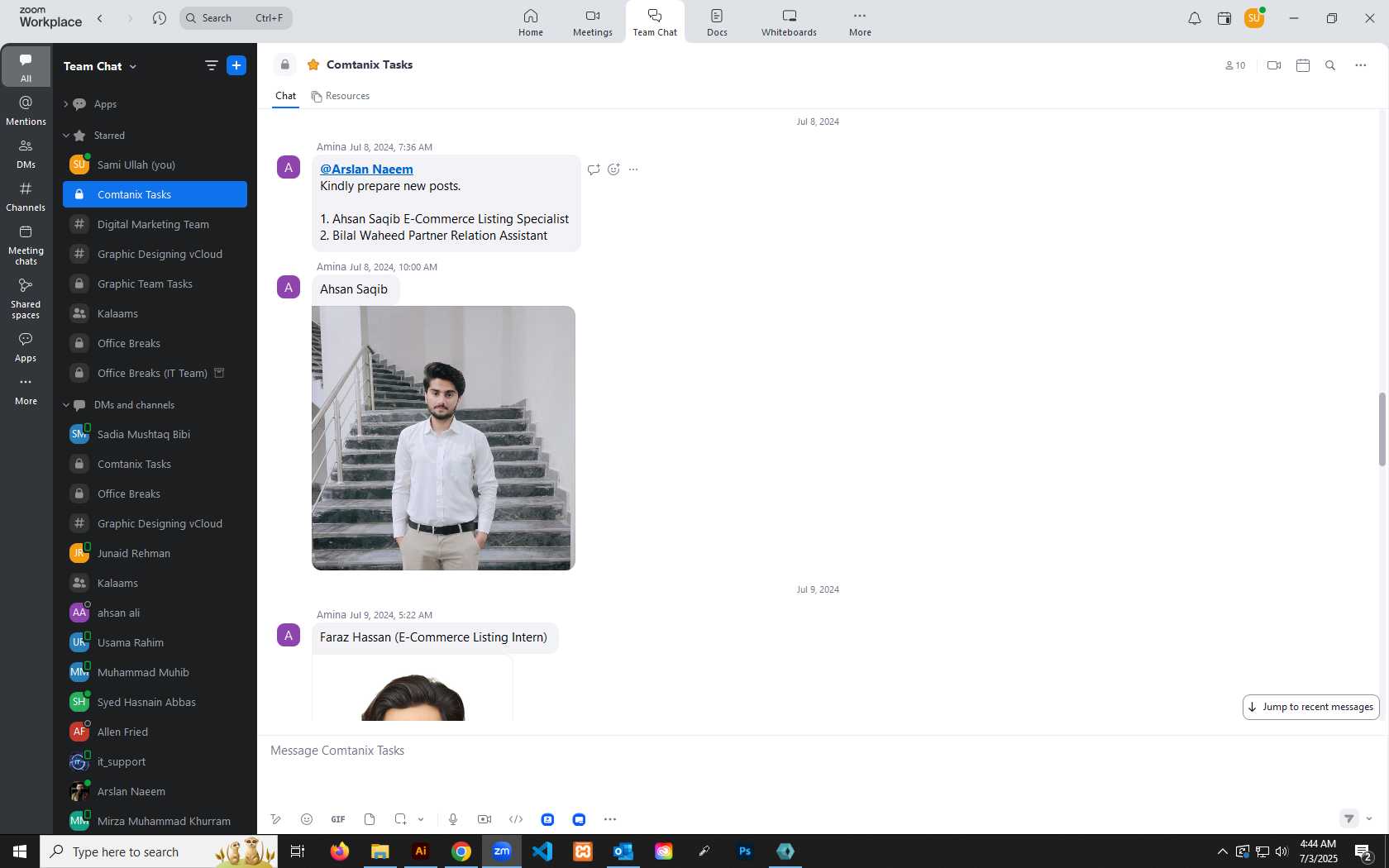This screenshot has width=1389, height=868.
Task: Search within Comtanix Tasks chat
Action: point(1330,65)
